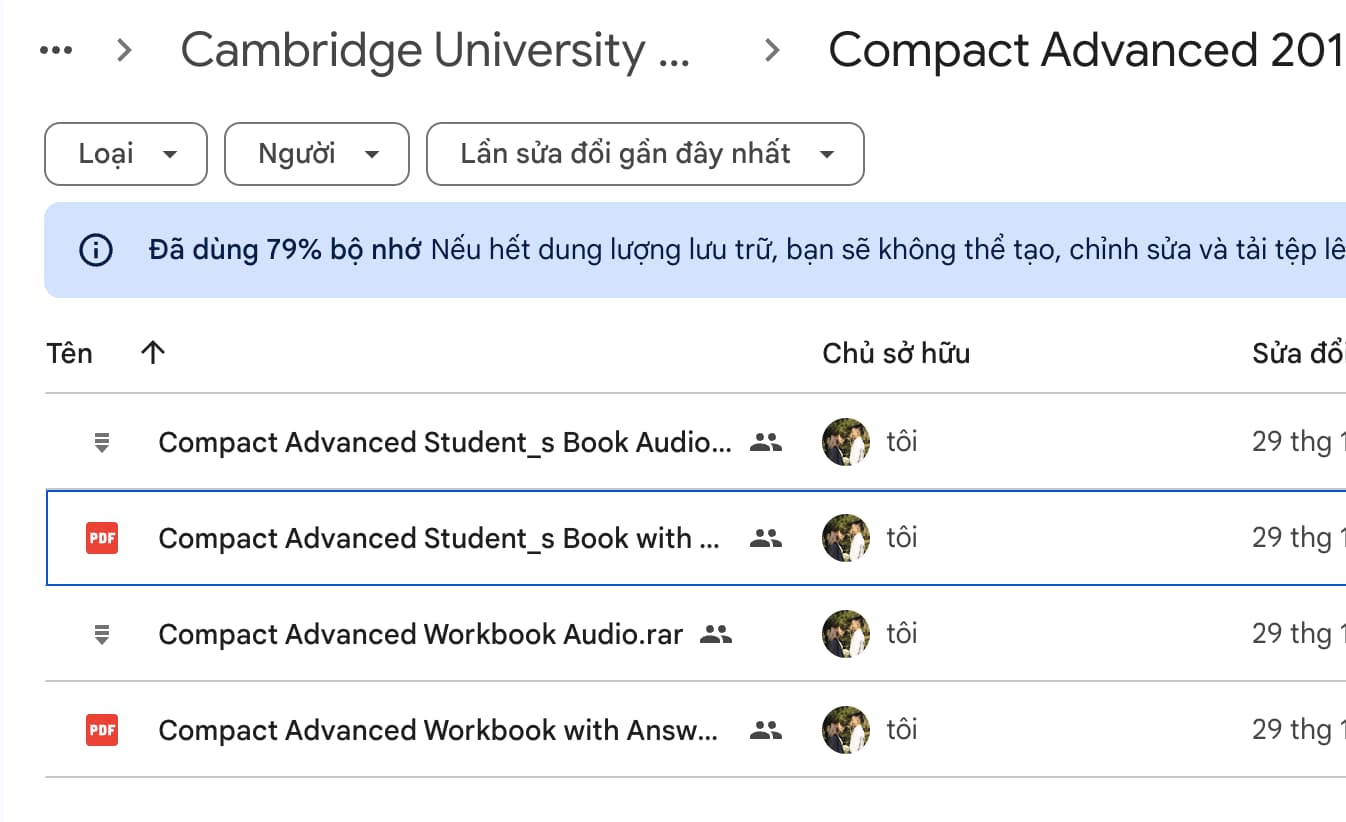The height and width of the screenshot is (822, 1346).
Task: Click the Chủ sở hữu column header
Action: [895, 353]
